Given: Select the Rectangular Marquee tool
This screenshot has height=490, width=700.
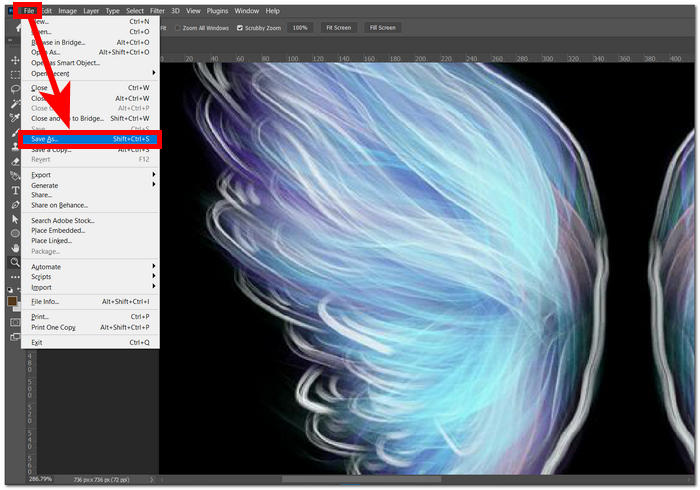Looking at the screenshot, I should click(x=15, y=74).
